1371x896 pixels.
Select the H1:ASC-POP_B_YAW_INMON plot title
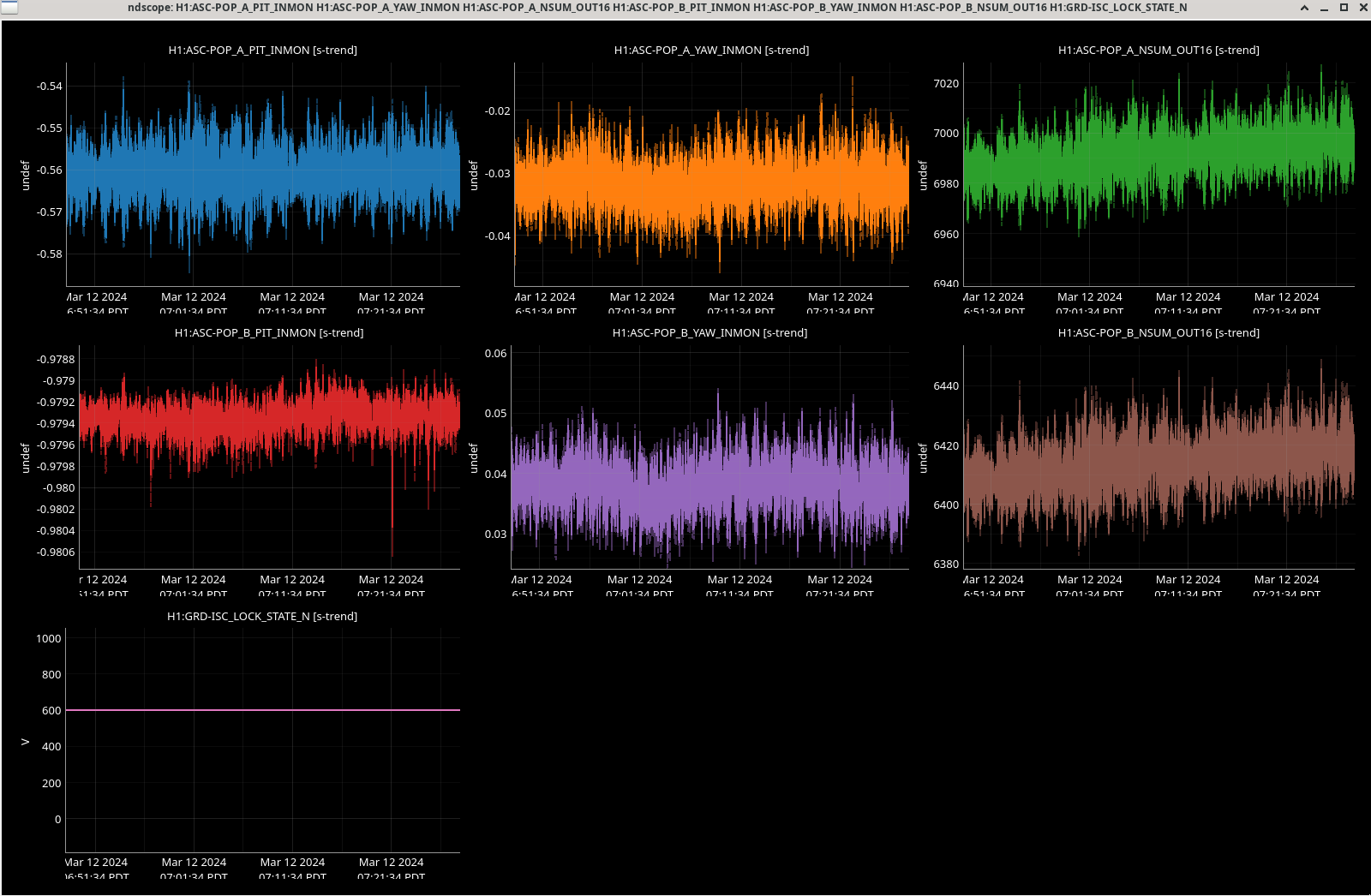[x=709, y=333]
